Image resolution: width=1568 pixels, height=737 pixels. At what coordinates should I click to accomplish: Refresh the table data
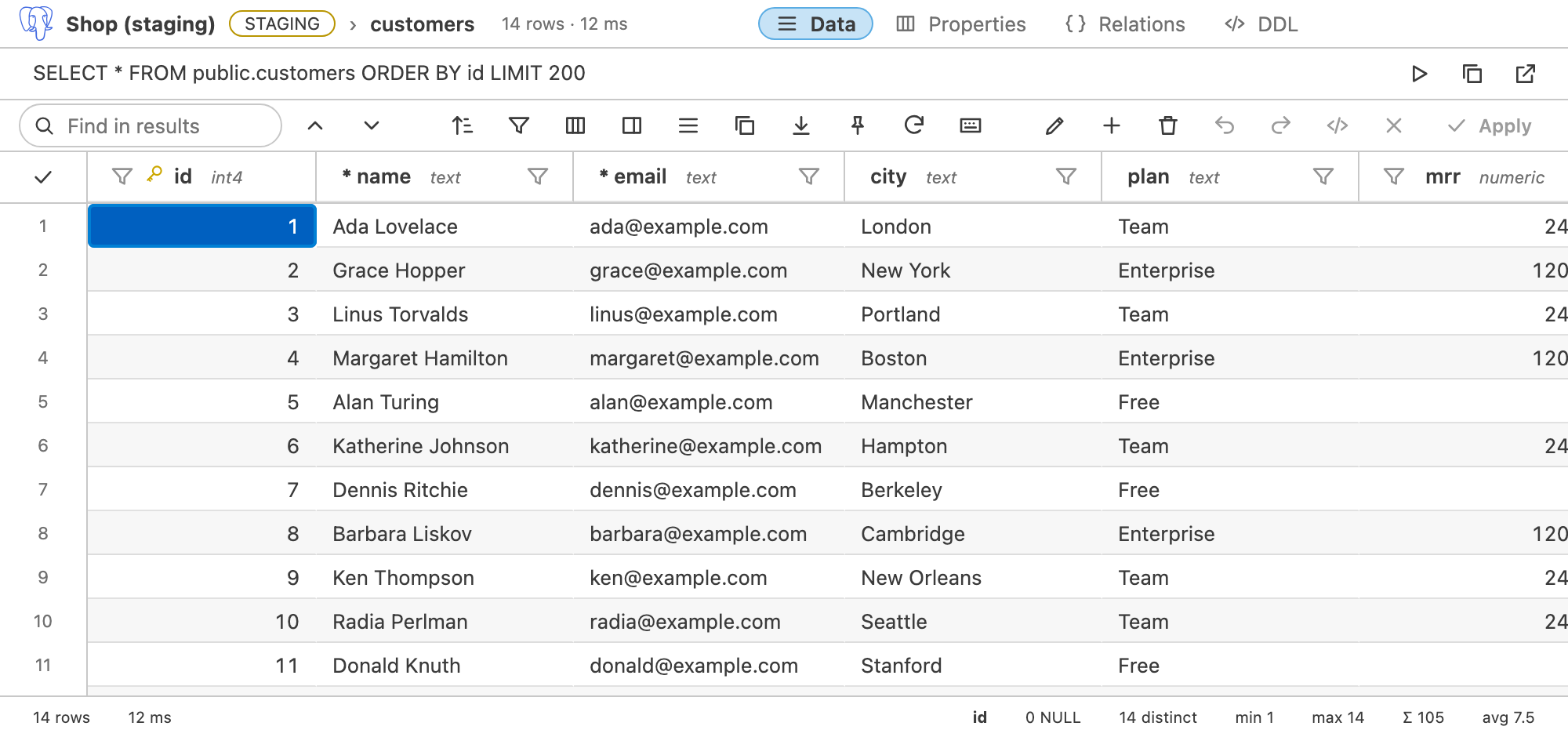coord(914,125)
